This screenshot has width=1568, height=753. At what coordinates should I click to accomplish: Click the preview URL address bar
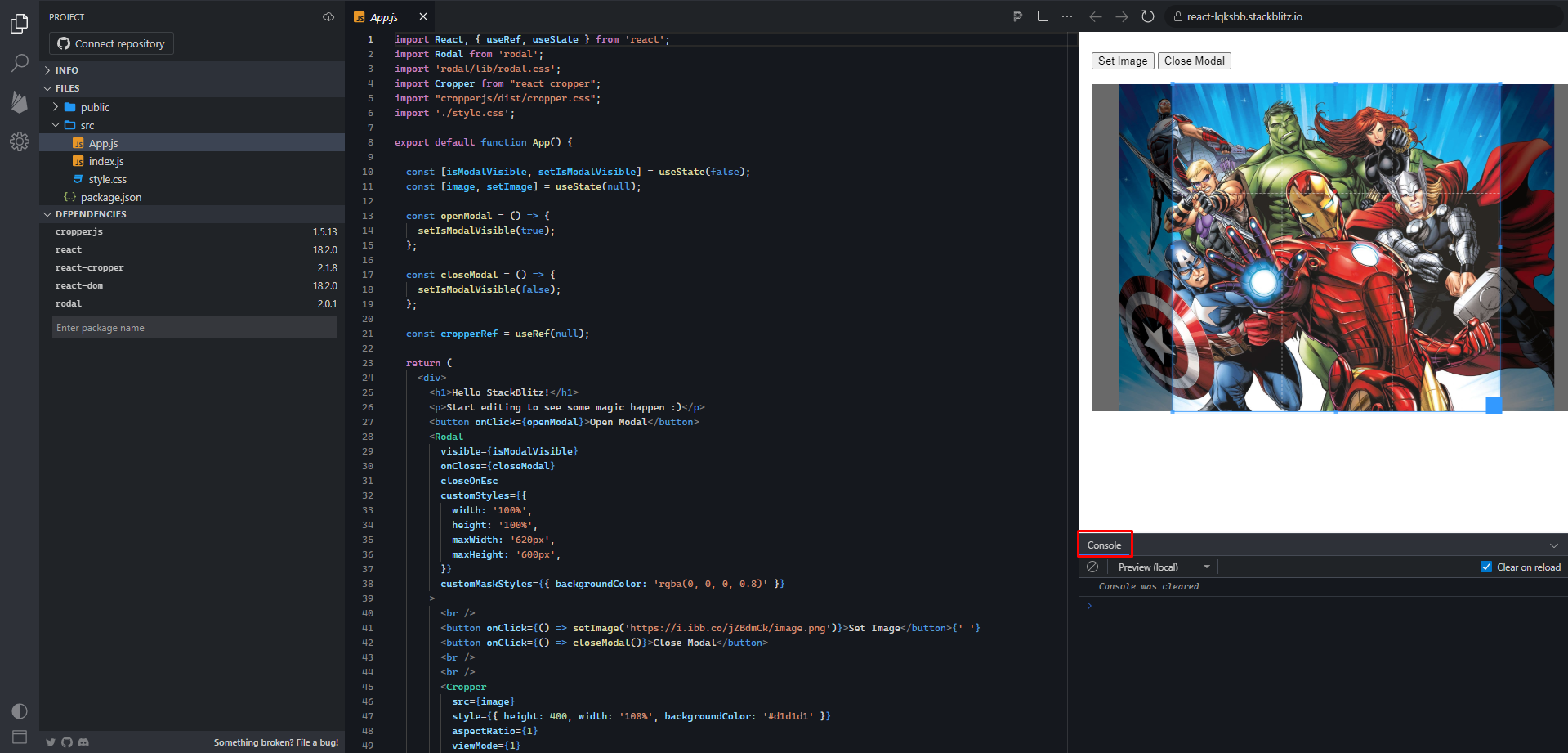point(1365,16)
